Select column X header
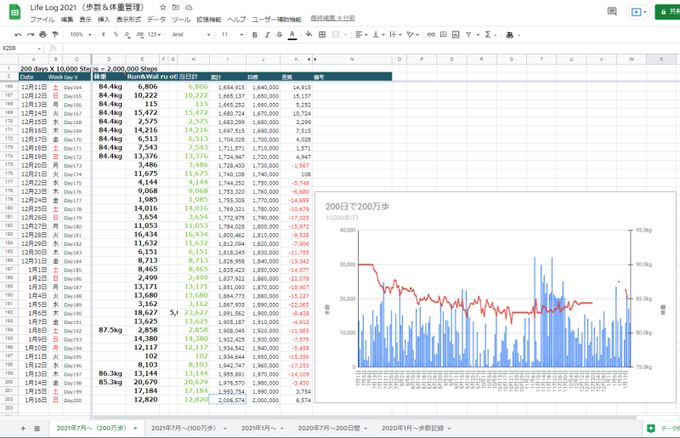 661,59
